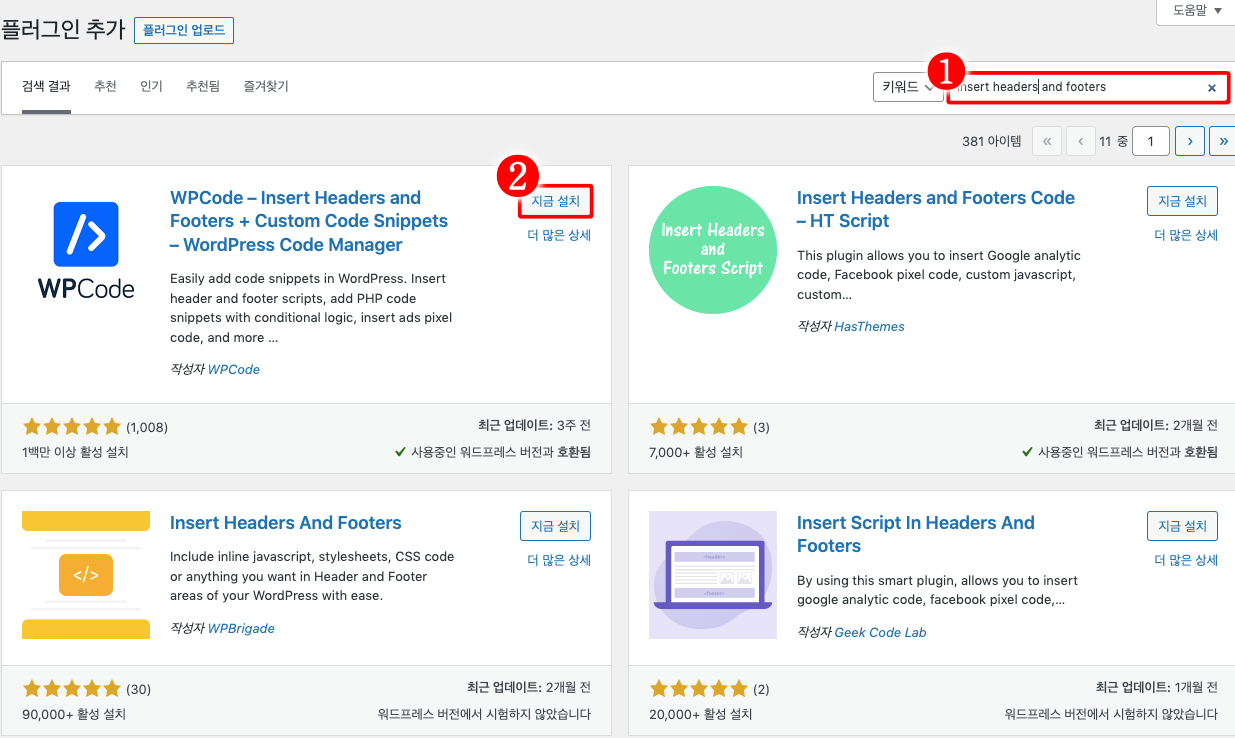Click the disabled previous page arrow

(x=1081, y=142)
